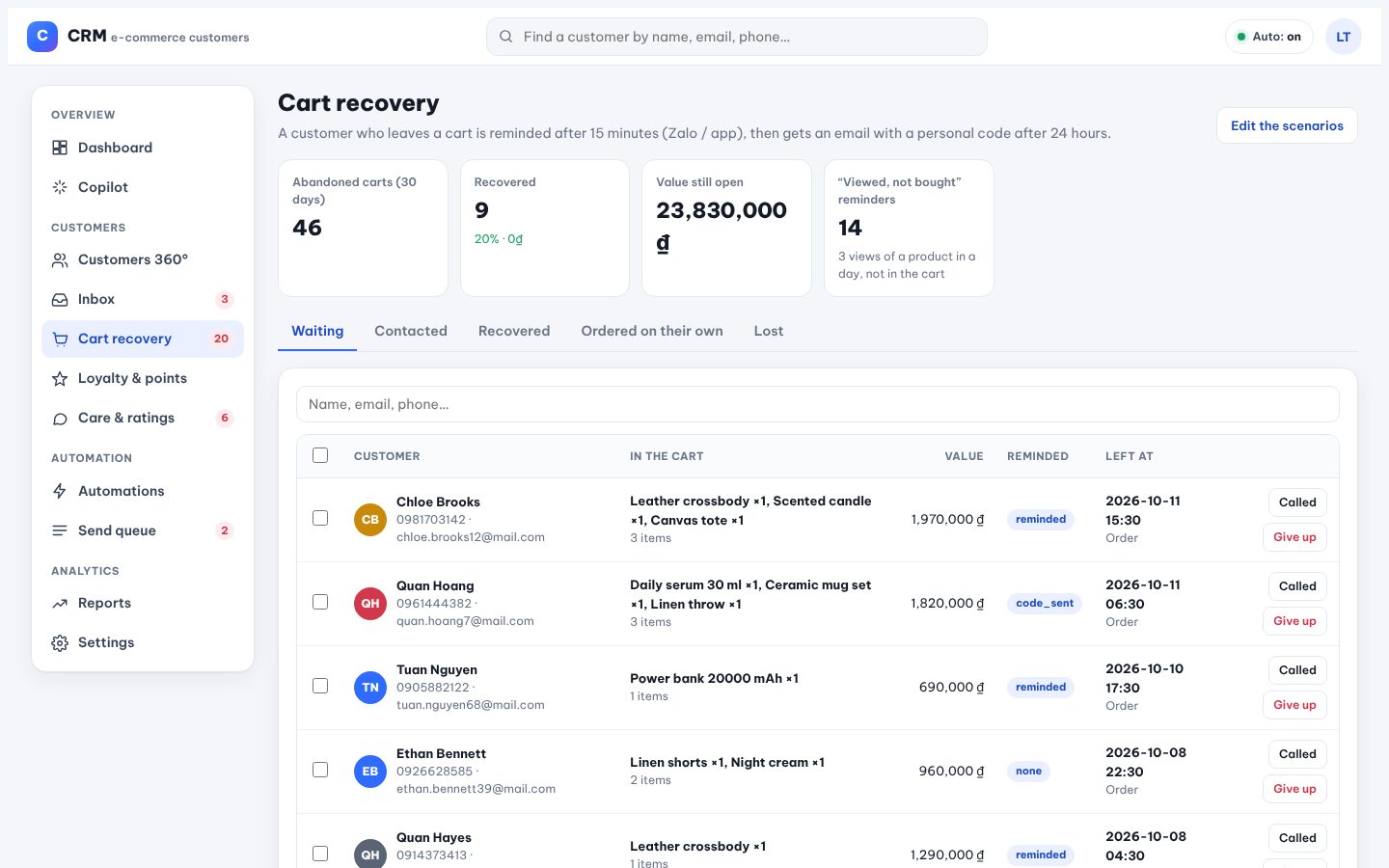The height and width of the screenshot is (868, 1389).
Task: Open the Viewed, not bought reminders card
Action: [x=909, y=228]
